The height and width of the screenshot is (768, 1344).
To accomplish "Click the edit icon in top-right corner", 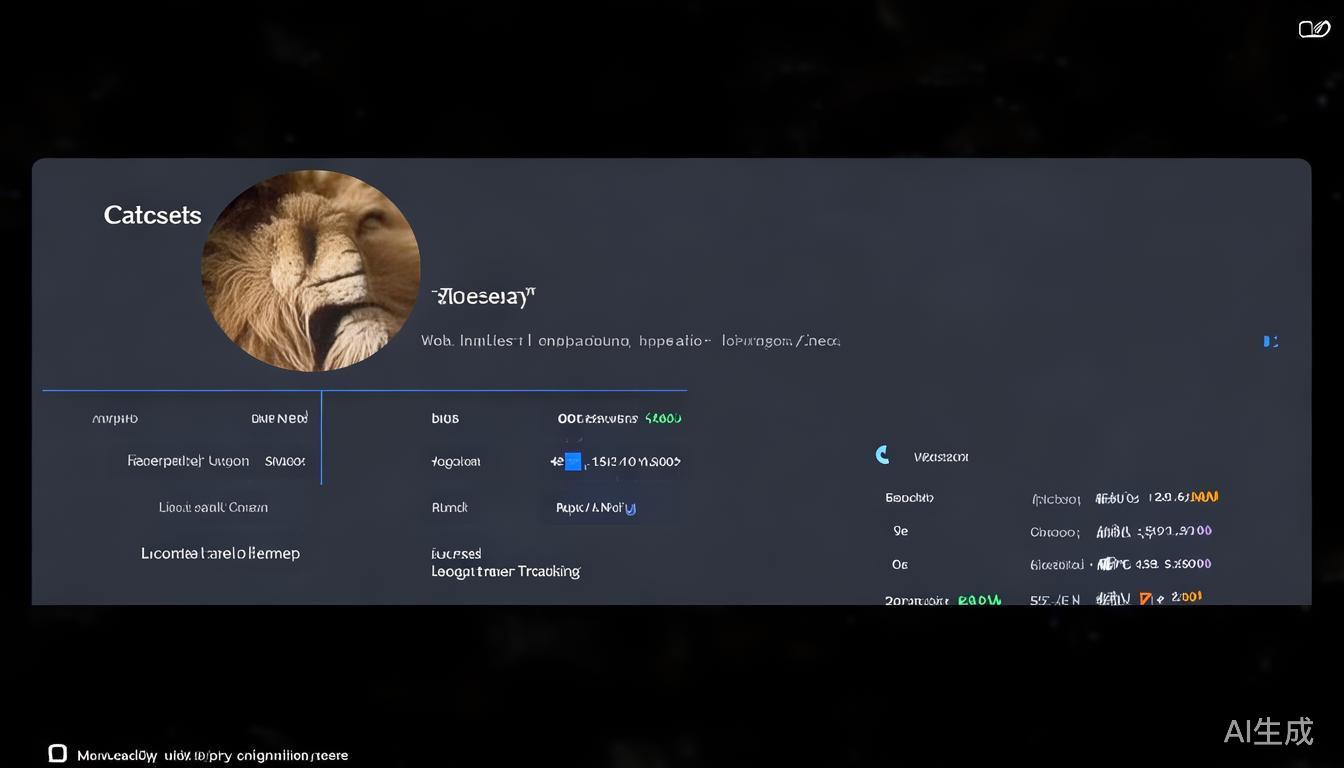I will coord(1313,29).
